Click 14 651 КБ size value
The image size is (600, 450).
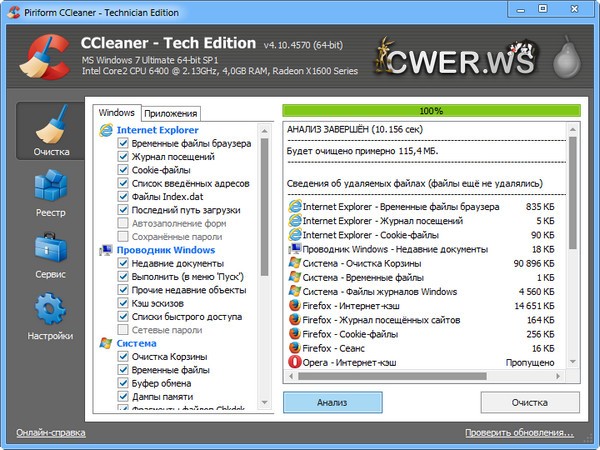pos(534,306)
